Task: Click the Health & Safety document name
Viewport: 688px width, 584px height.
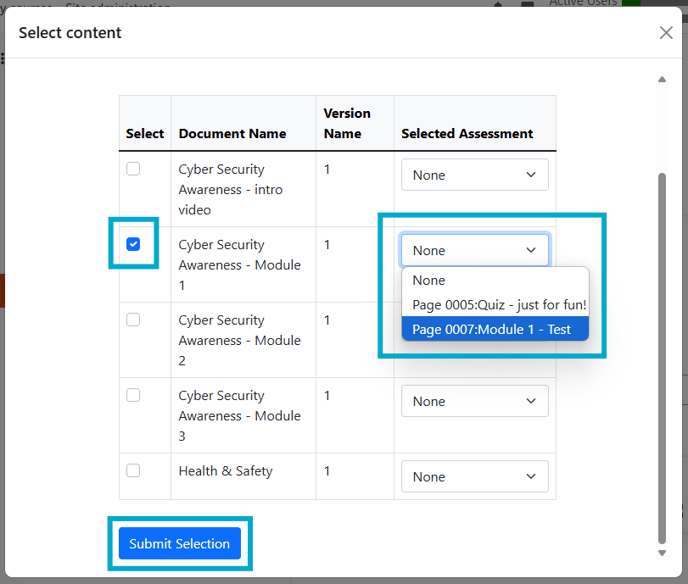Action: tap(226, 471)
